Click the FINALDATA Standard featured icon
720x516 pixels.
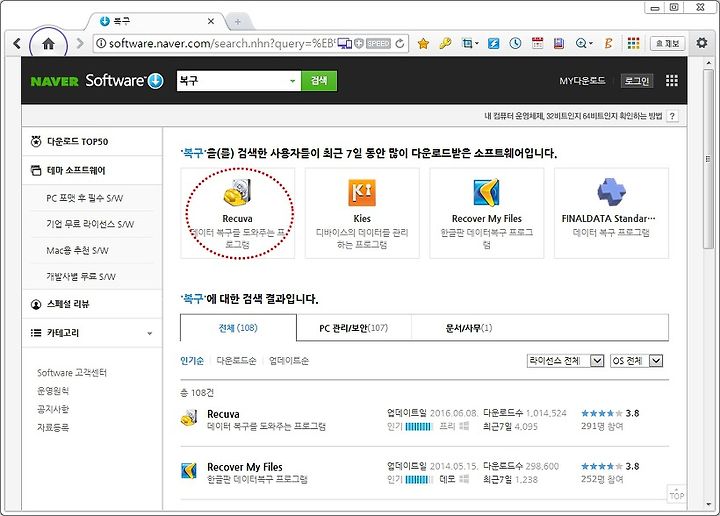[611, 191]
